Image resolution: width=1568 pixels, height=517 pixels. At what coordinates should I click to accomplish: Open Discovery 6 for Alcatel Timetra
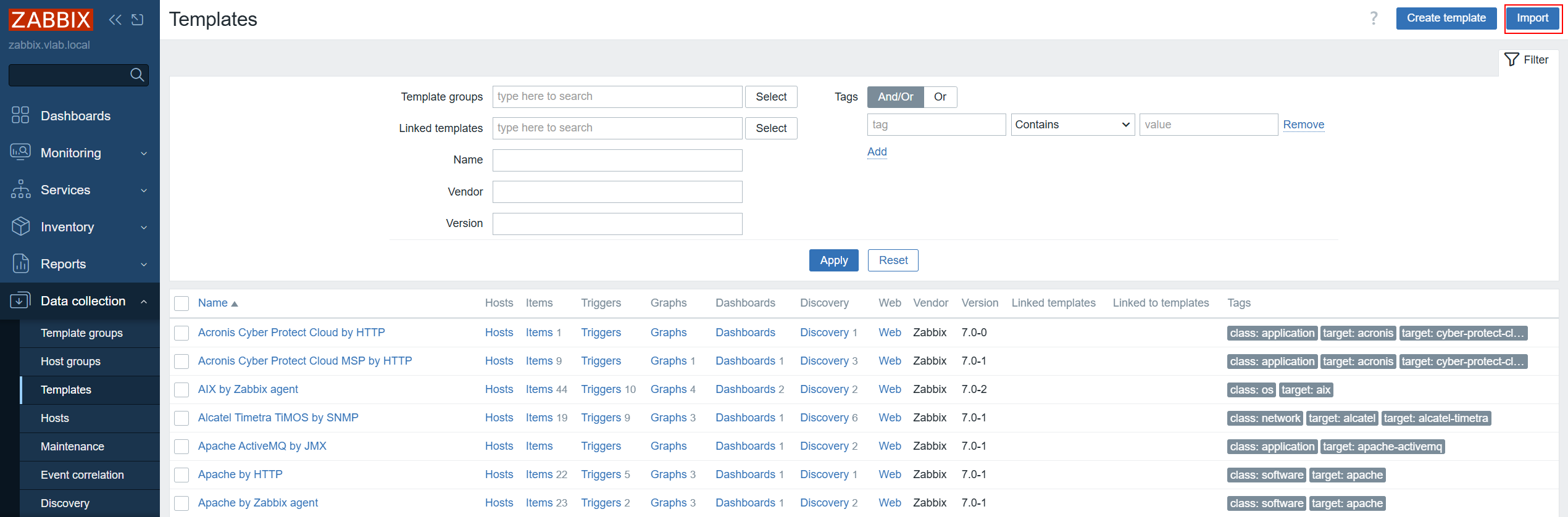click(x=829, y=418)
